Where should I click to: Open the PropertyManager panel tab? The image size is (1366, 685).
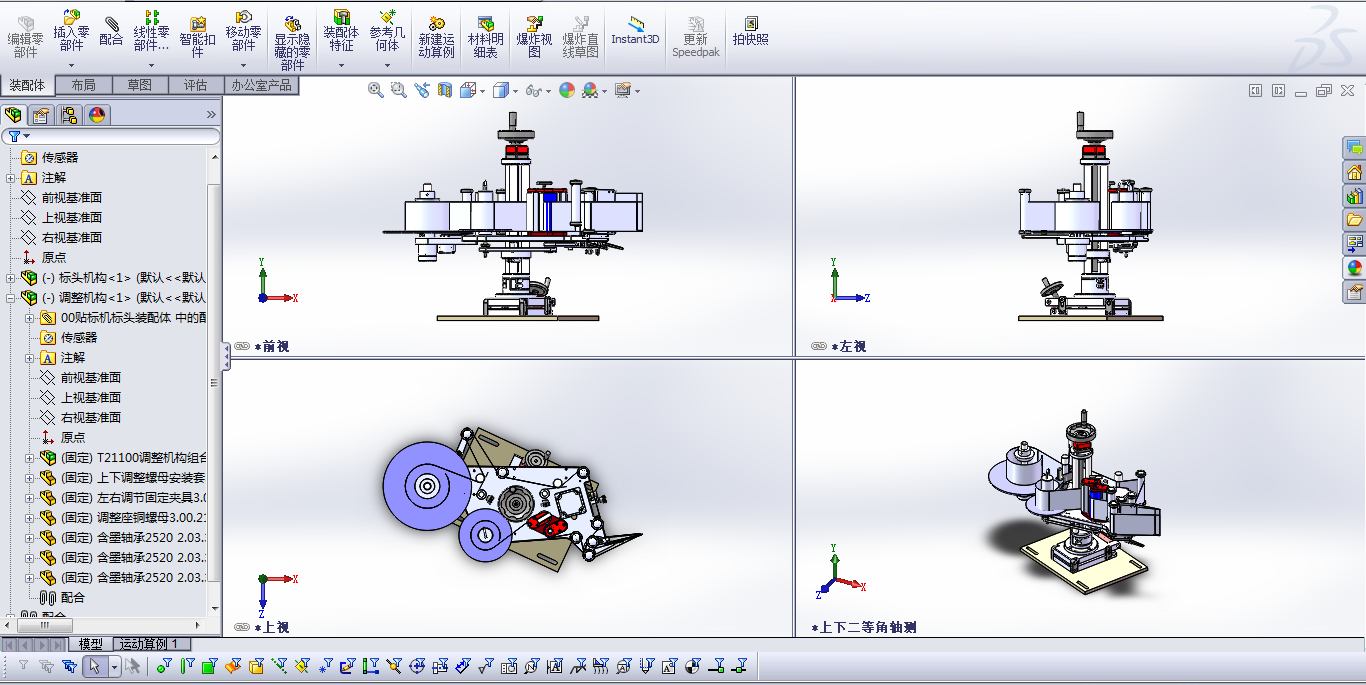[x=41, y=115]
